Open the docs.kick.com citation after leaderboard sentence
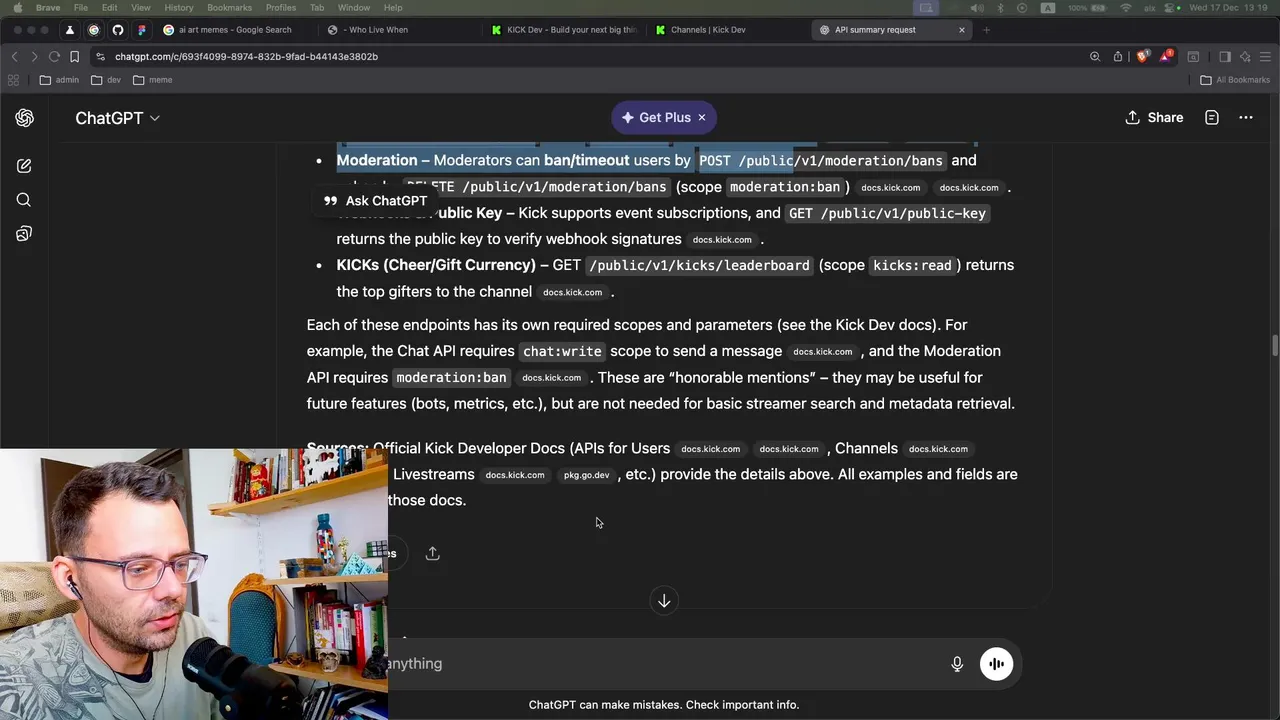This screenshot has width=1280, height=720. (x=572, y=293)
